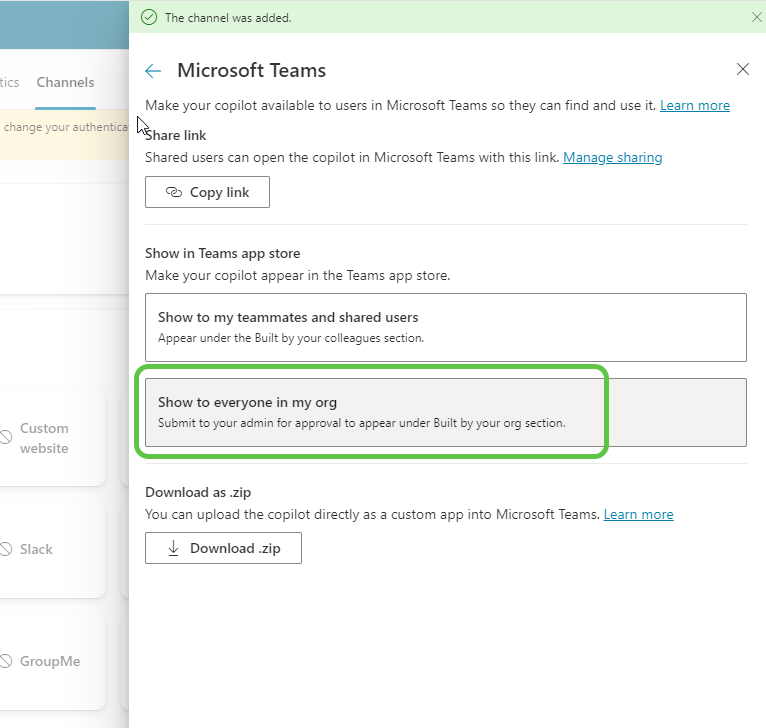Click the blocked icon beside Slack

(6, 549)
